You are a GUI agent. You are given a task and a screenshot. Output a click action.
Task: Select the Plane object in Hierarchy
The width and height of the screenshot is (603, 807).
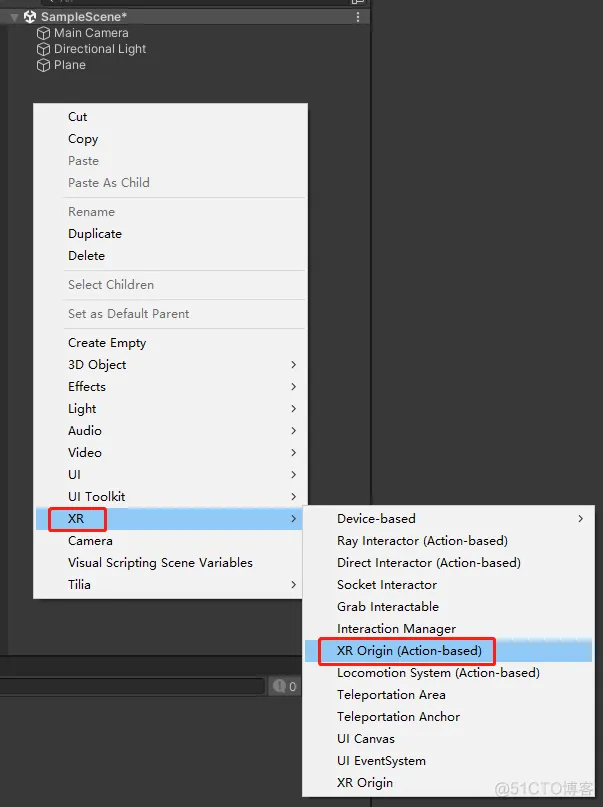(x=69, y=65)
